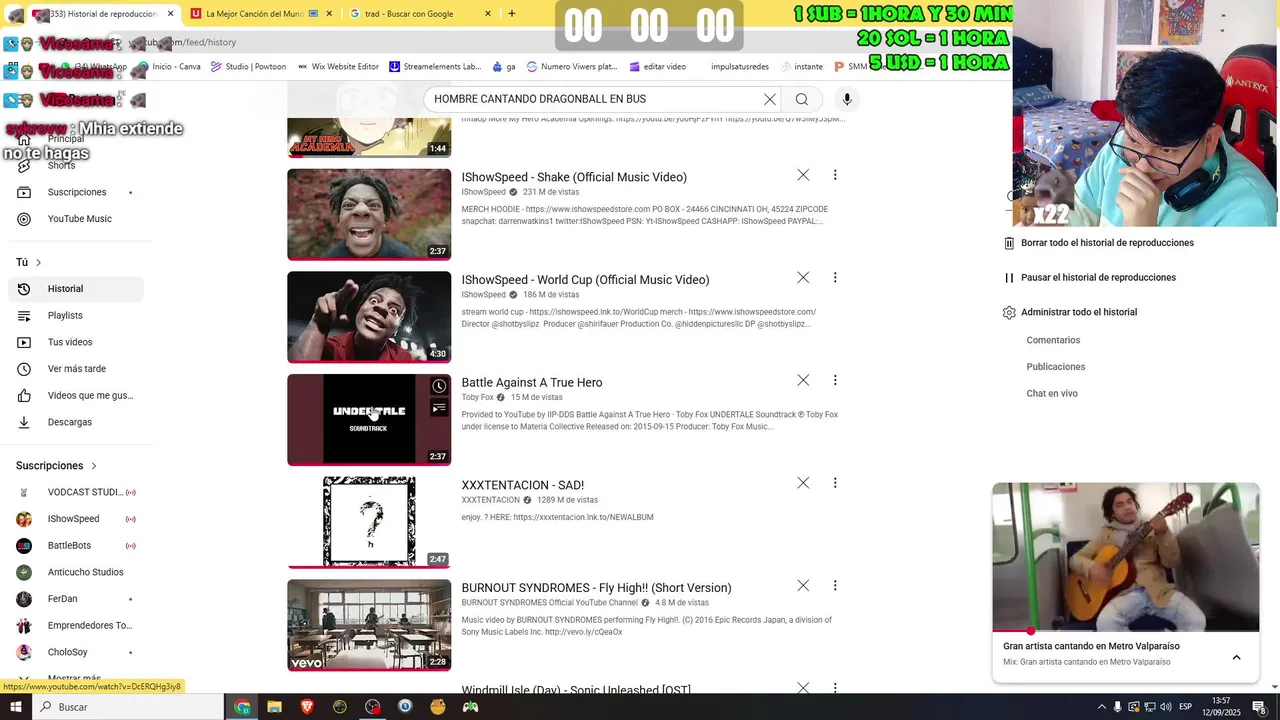Remove BURNOUT SYNDROMES Fly High from history
Viewport: 1280px width, 720px height.
click(803, 585)
